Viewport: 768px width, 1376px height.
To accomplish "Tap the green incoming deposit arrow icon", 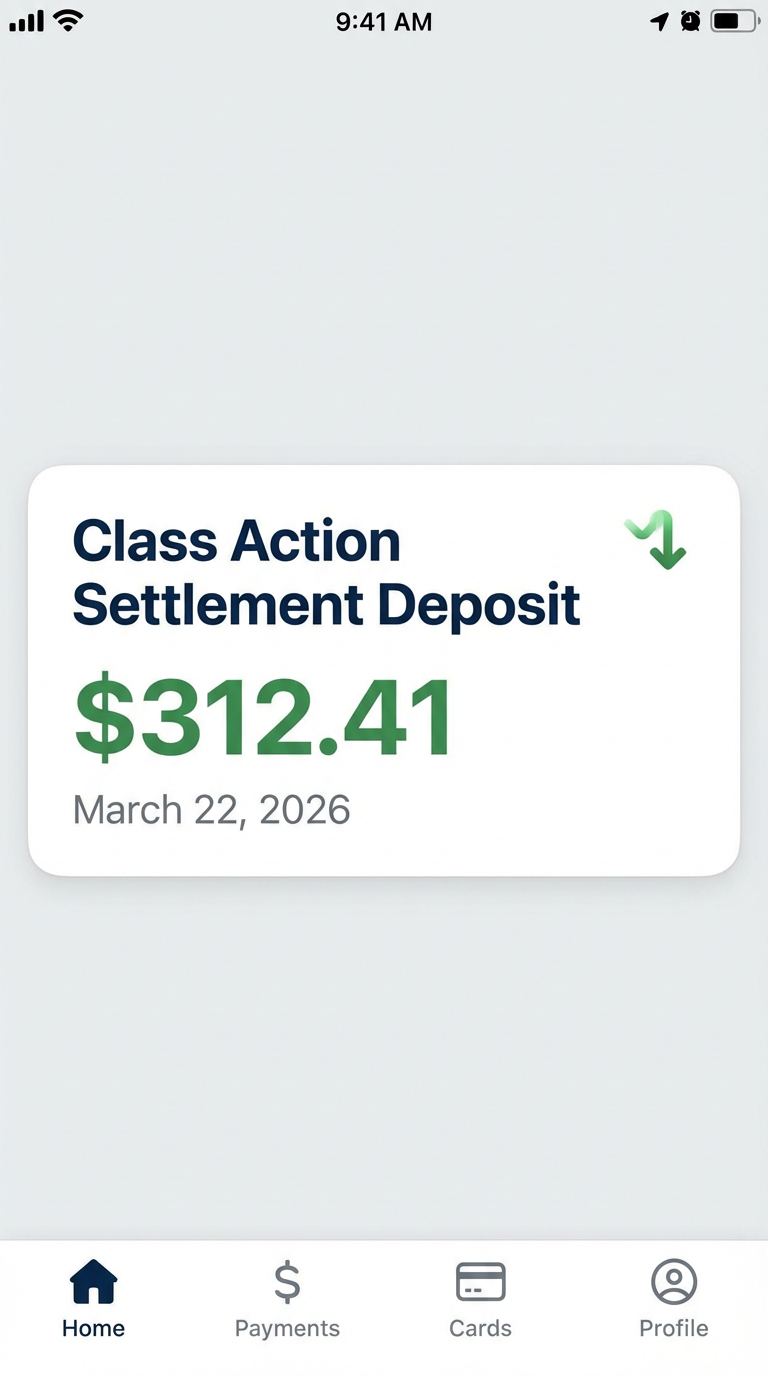I will 655,542.
